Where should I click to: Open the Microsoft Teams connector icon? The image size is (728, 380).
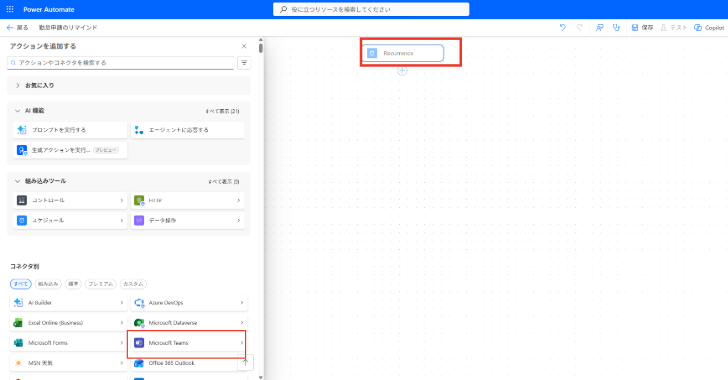coord(139,343)
